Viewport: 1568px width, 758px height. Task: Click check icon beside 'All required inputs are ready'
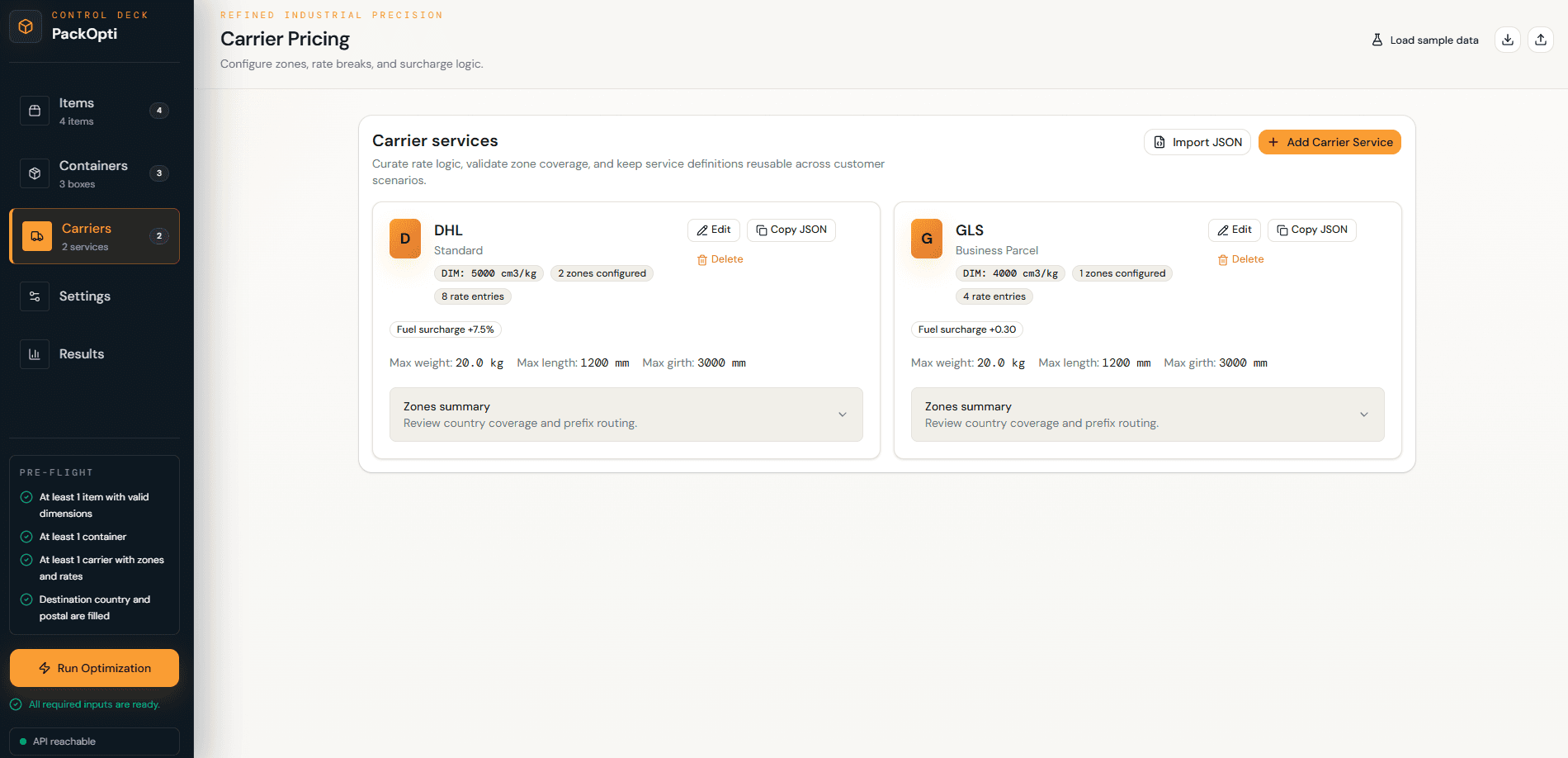coord(16,704)
